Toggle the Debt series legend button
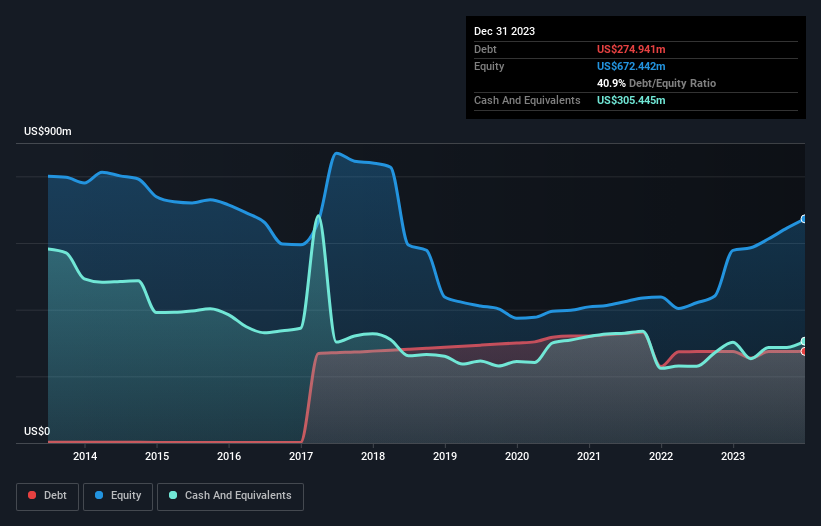Screen dimensions: 821x526 pyautogui.click(x=48, y=496)
